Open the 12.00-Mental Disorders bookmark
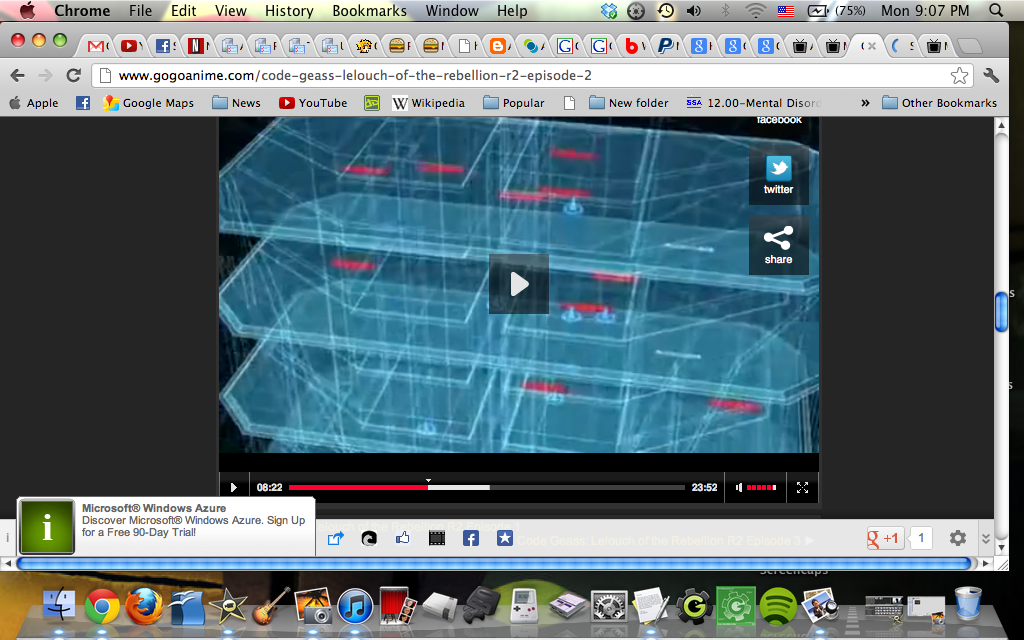This screenshot has height=640, width=1024. [x=752, y=103]
